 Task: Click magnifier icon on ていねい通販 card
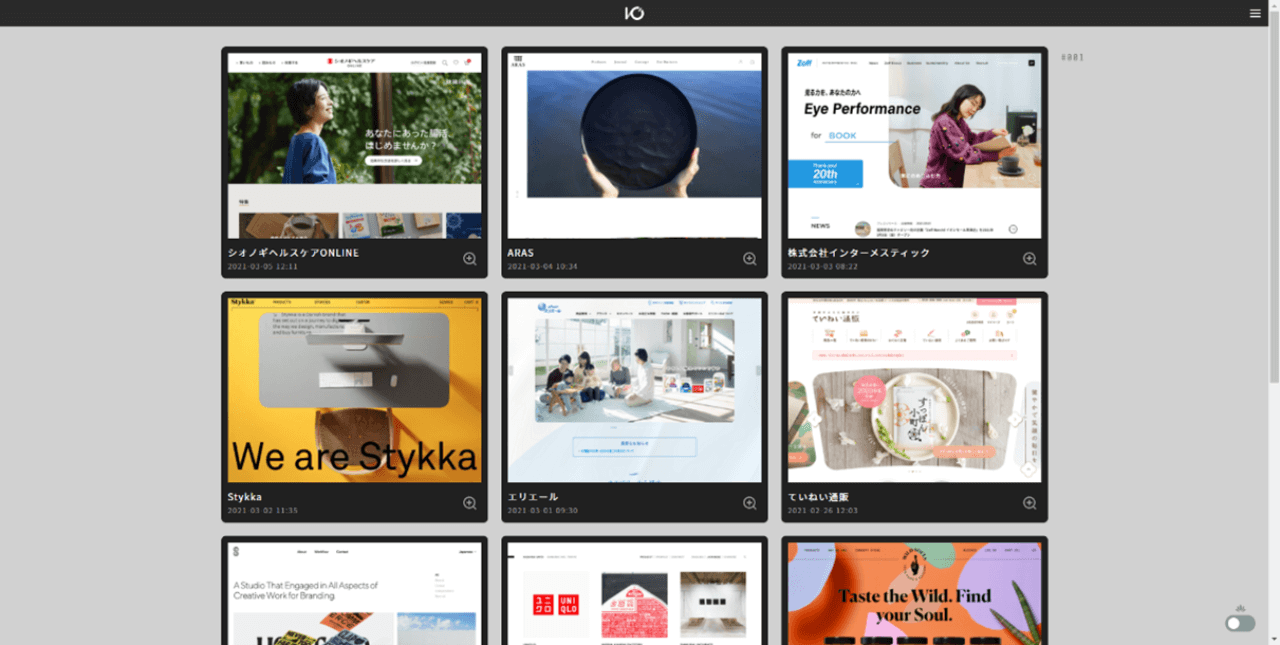tap(1029, 503)
